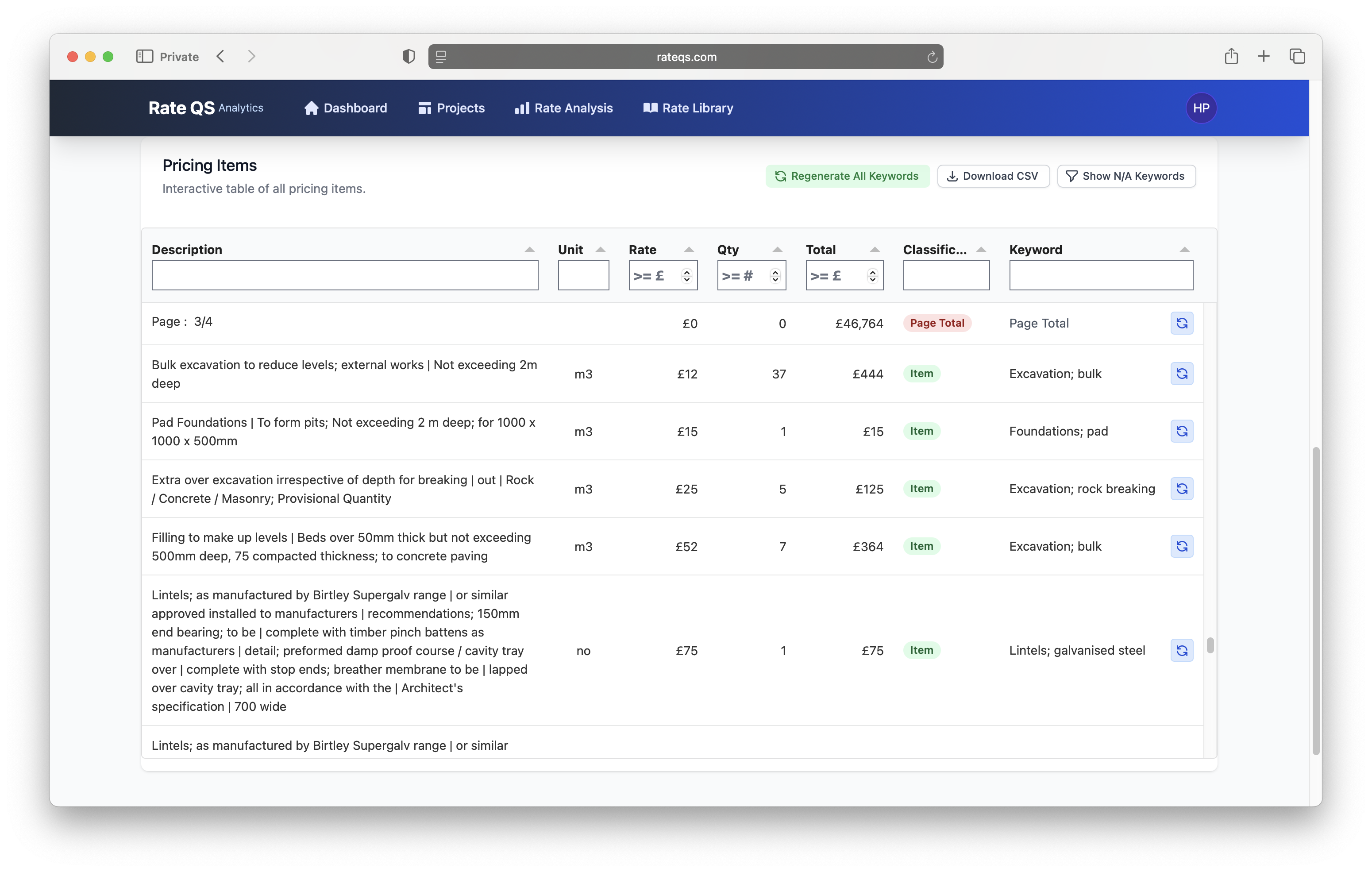The height and width of the screenshot is (872, 1372).
Task: Focus the Classification filter field
Action: pyautogui.click(x=946, y=275)
